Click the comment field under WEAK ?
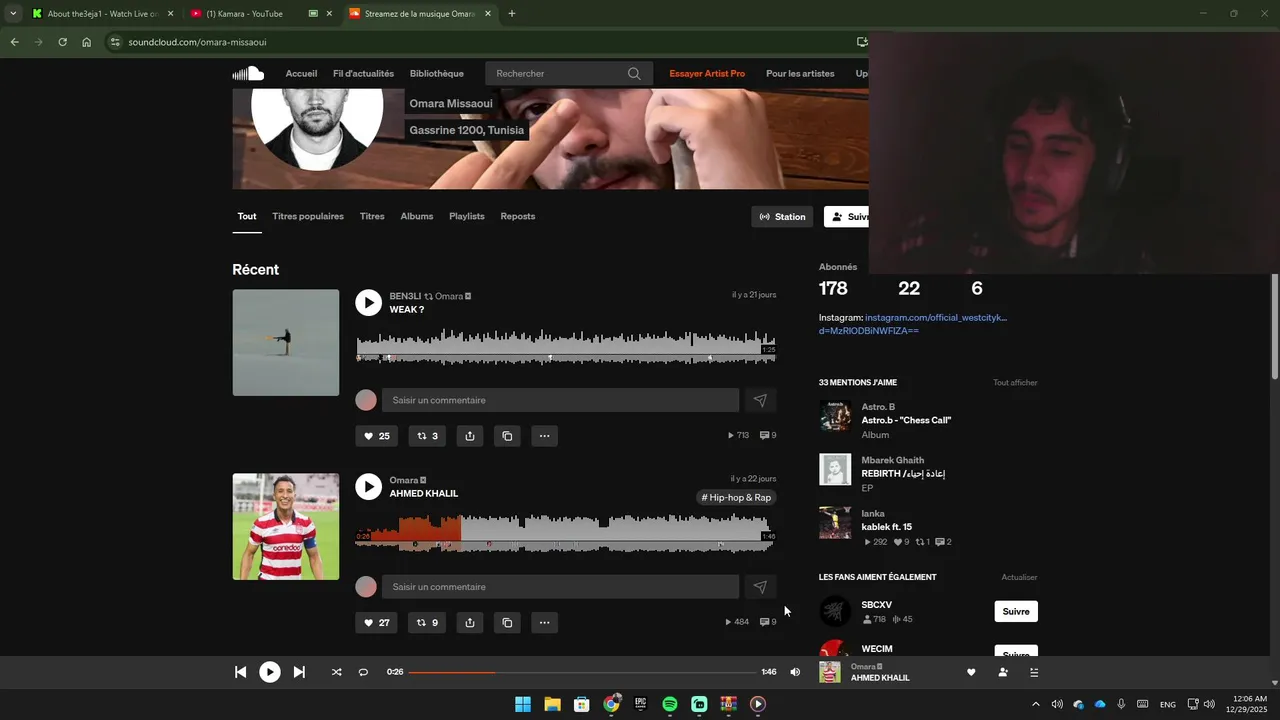 point(560,400)
